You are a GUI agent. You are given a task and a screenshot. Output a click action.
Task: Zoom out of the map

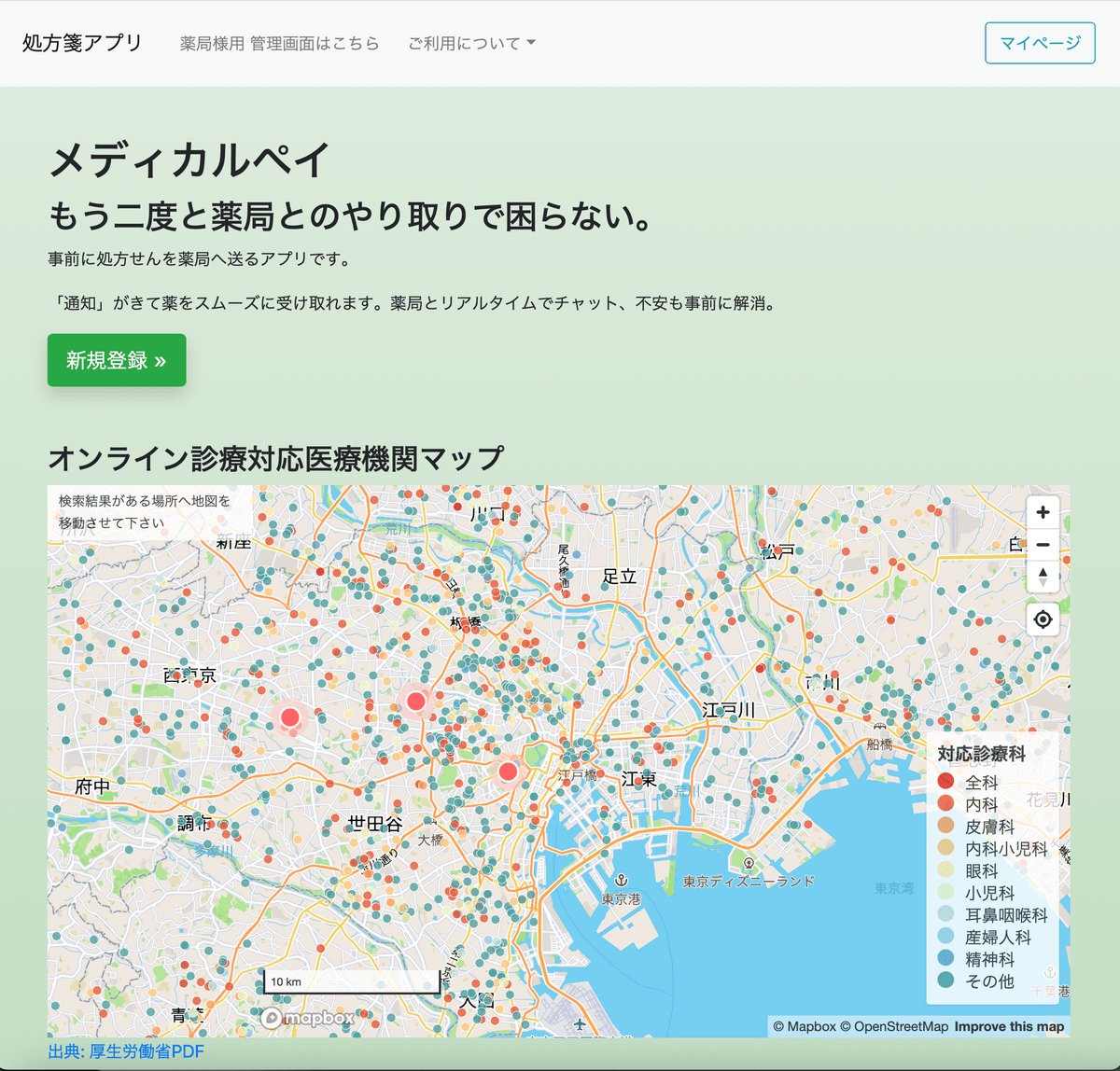(x=1043, y=545)
